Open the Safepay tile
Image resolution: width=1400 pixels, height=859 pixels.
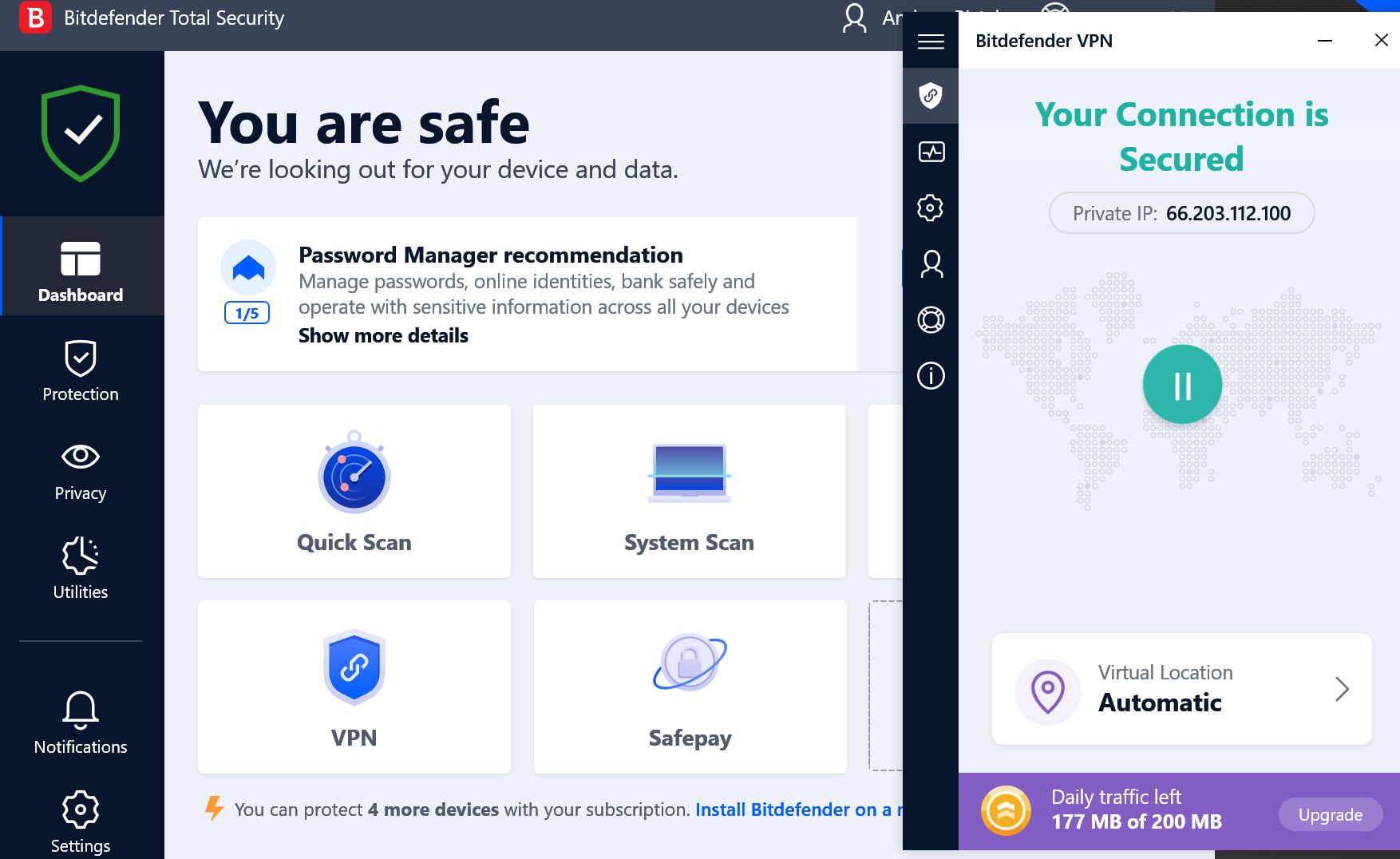[690, 687]
